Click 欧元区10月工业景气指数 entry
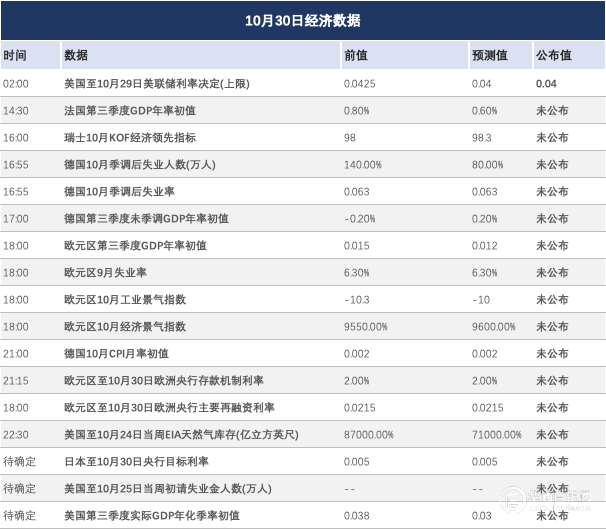Viewport: 606px width, 529px height. (124, 299)
